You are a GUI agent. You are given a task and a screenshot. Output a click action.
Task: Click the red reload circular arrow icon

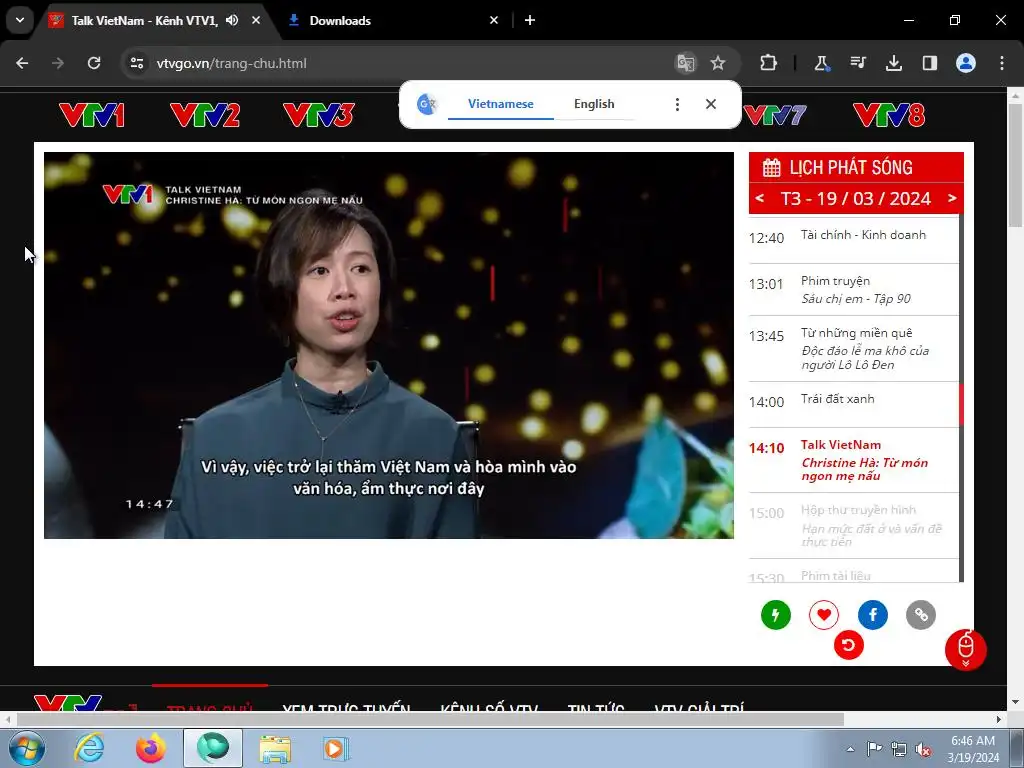[848, 645]
